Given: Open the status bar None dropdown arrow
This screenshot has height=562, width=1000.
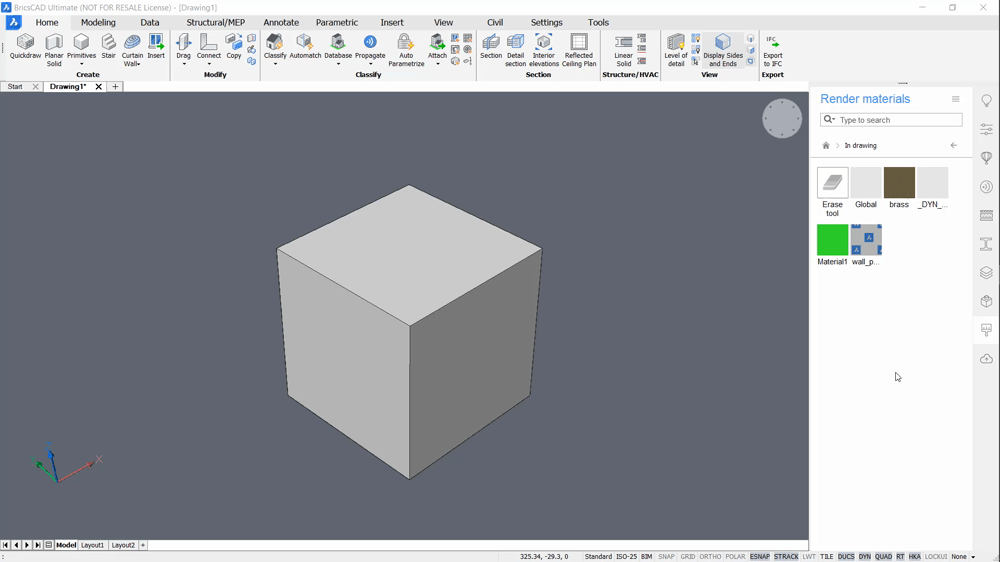Looking at the screenshot, I should coord(973,557).
